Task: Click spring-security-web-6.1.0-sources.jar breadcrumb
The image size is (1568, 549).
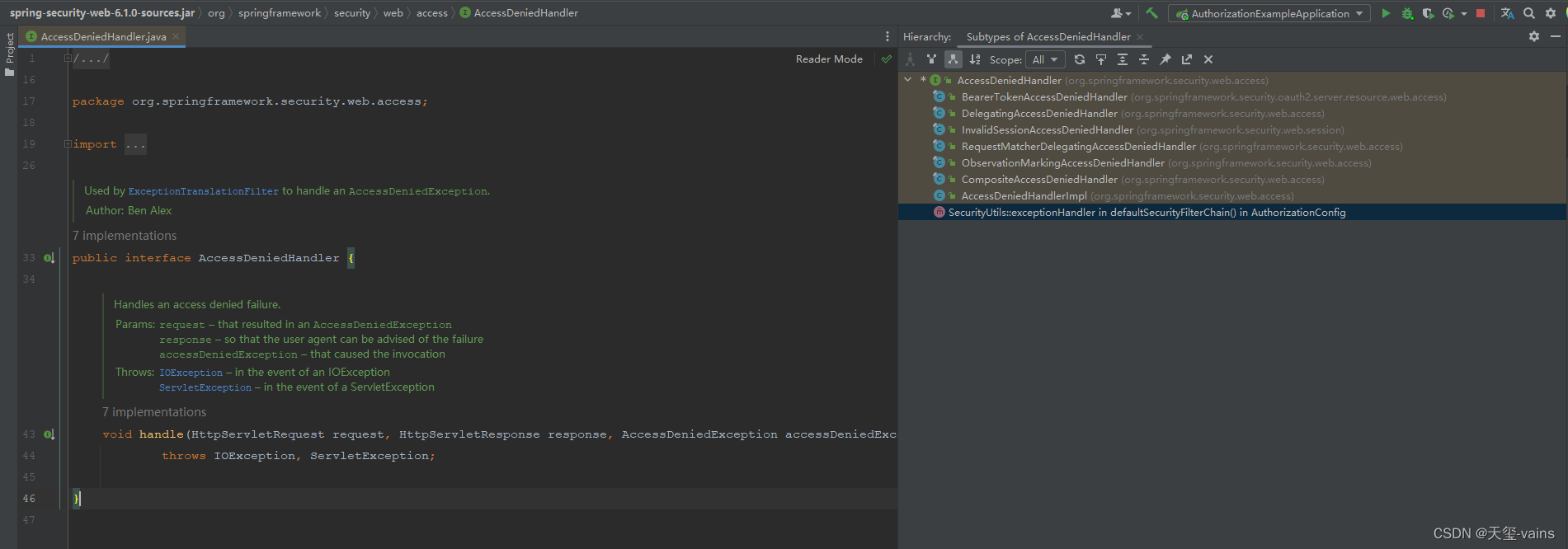Action: 102,12
